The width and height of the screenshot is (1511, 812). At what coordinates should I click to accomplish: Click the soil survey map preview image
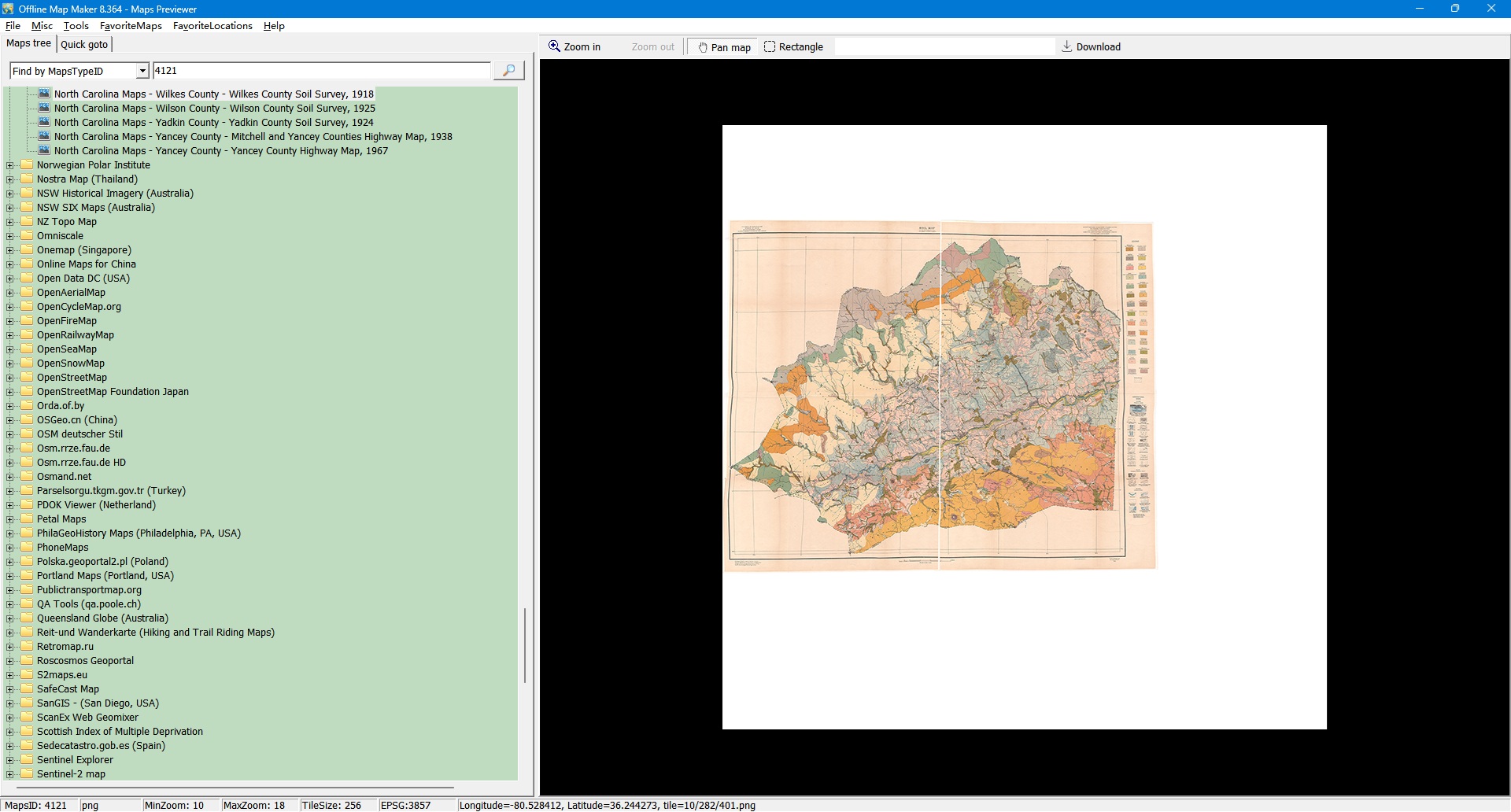click(x=940, y=395)
